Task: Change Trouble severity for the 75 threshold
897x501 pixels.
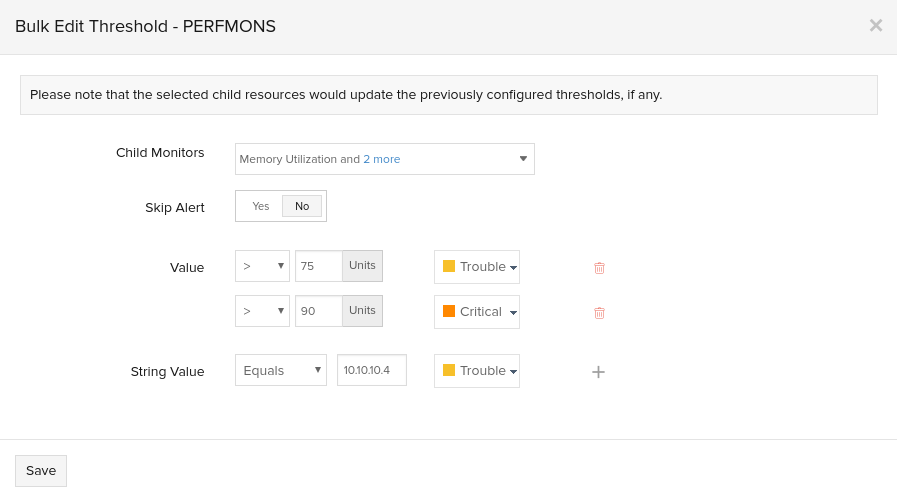Action: point(477,267)
